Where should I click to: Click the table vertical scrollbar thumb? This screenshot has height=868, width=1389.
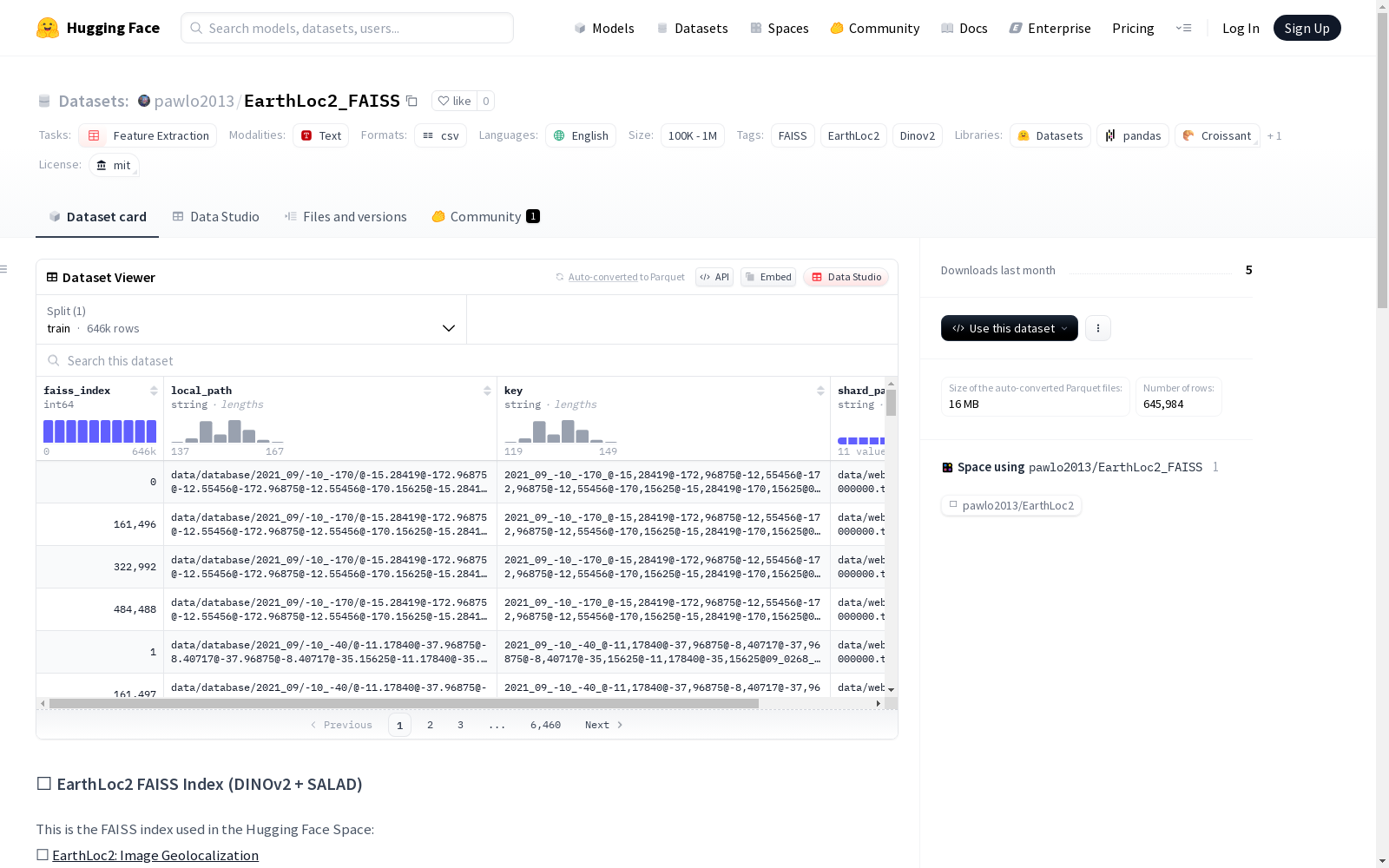[x=891, y=403]
